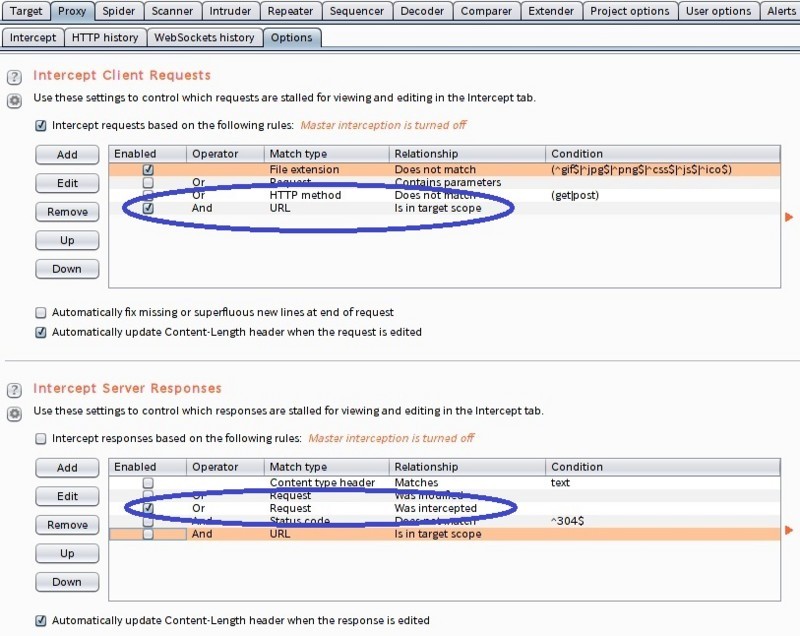
Task: Open the Repeater tab
Action: click(290, 11)
